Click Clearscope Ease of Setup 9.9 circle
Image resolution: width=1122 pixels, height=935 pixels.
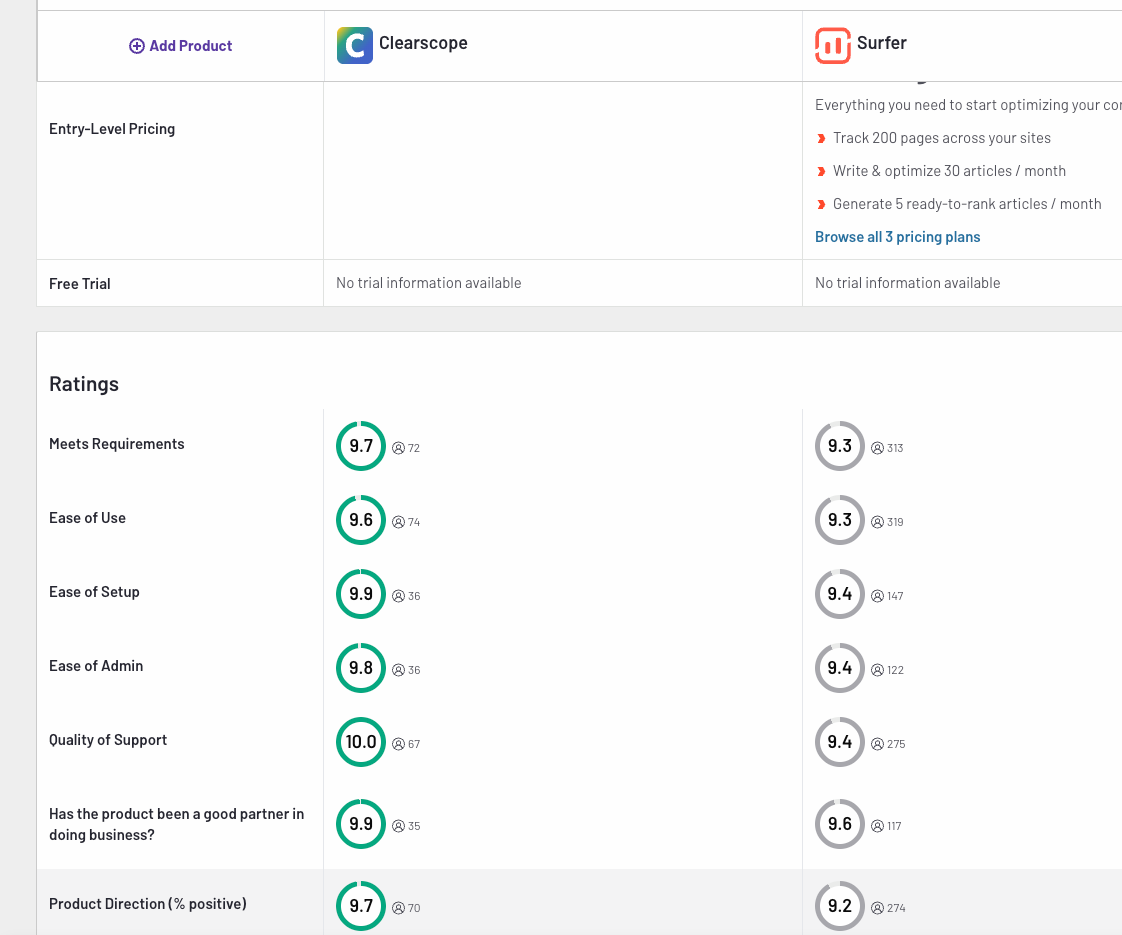pos(361,594)
